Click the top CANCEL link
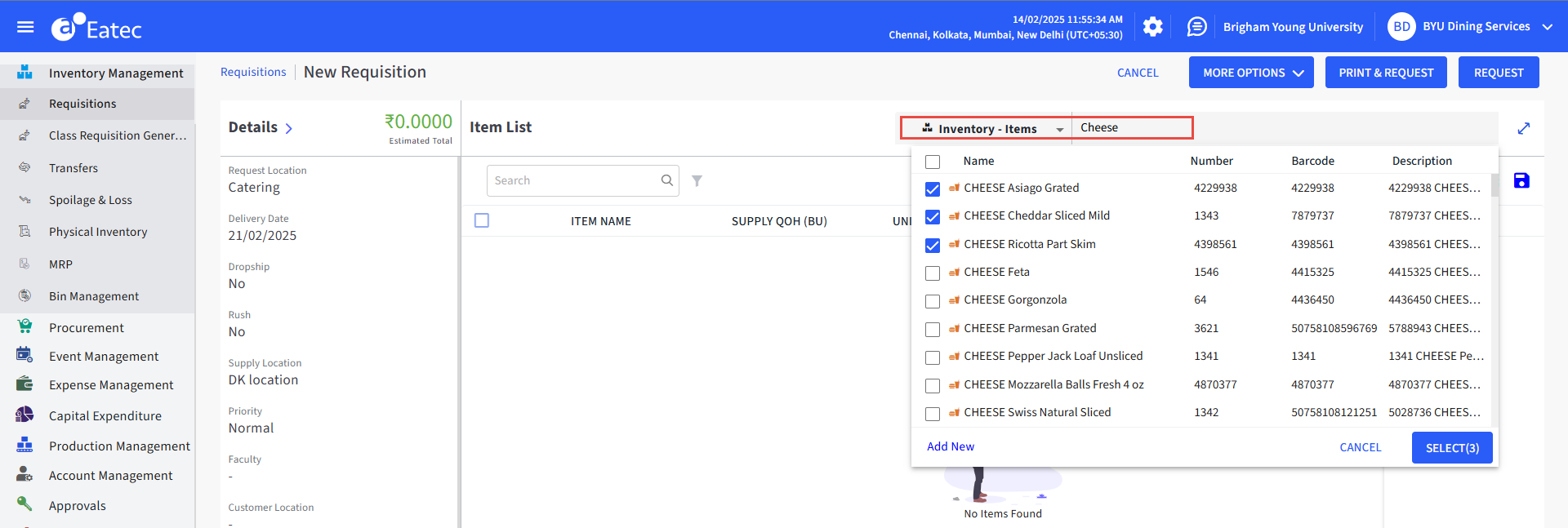Viewport: 1568px width, 528px height. [1138, 73]
